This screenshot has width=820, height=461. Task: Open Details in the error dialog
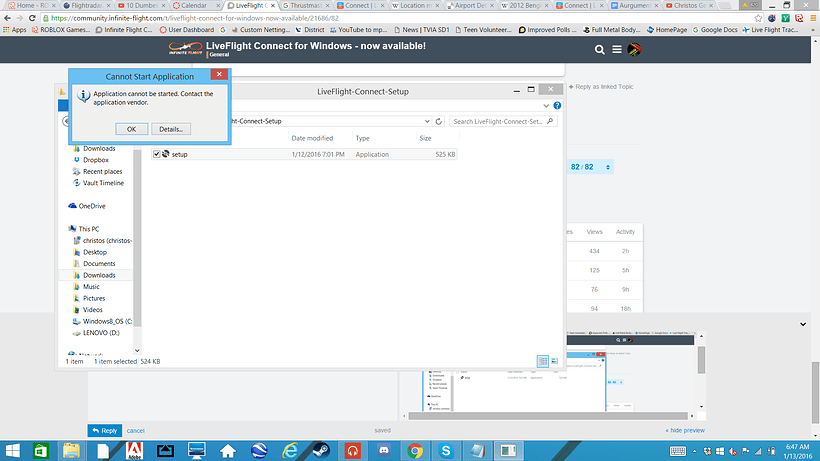pos(171,129)
